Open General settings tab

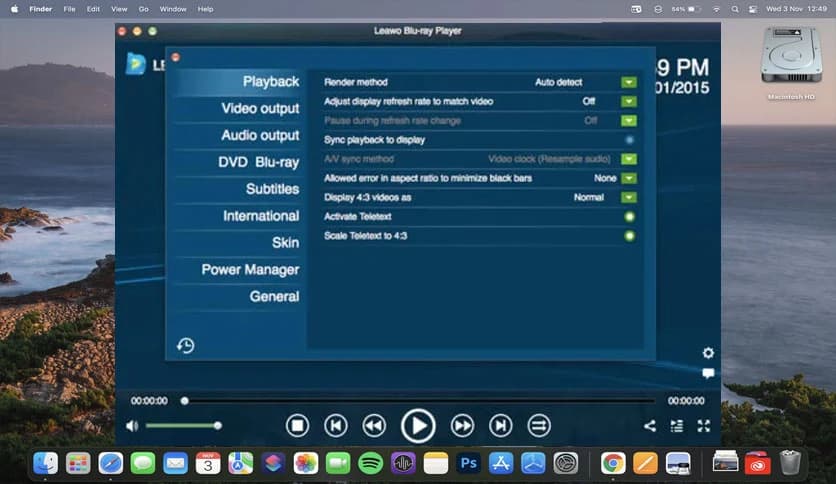(x=239, y=296)
